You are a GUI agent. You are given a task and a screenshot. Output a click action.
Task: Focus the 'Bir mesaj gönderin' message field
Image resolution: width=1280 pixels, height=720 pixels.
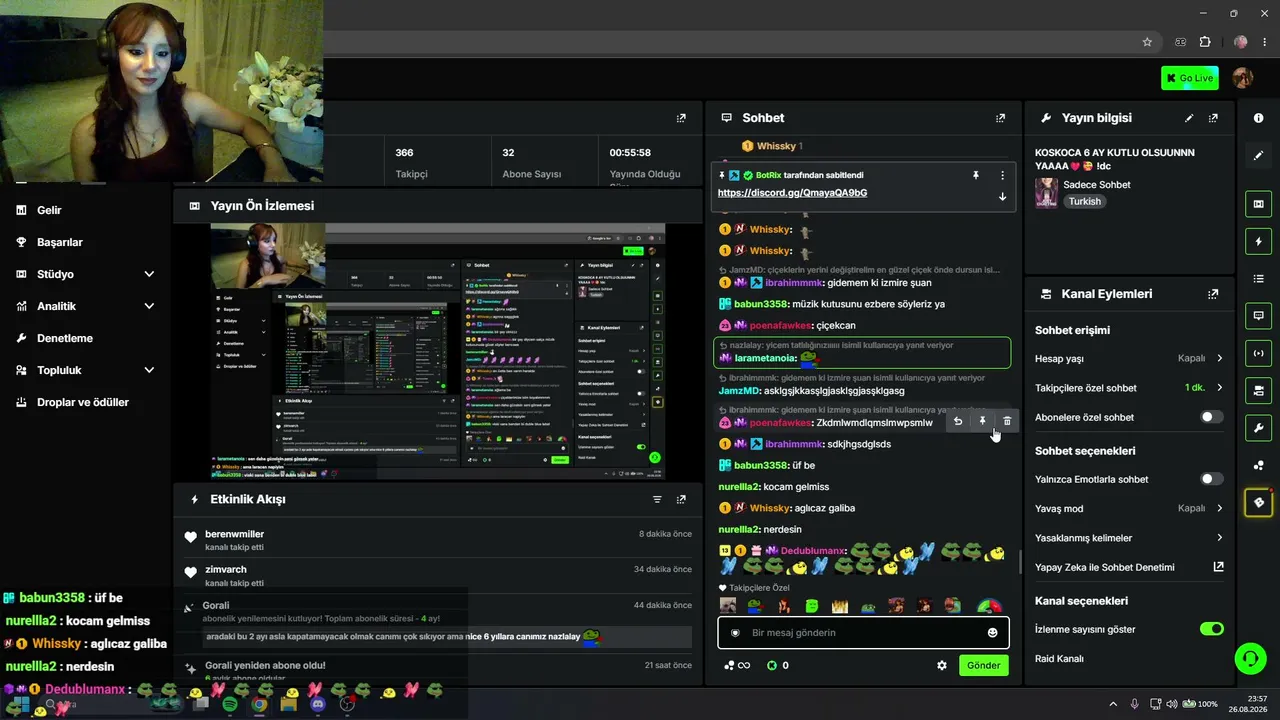click(x=863, y=633)
